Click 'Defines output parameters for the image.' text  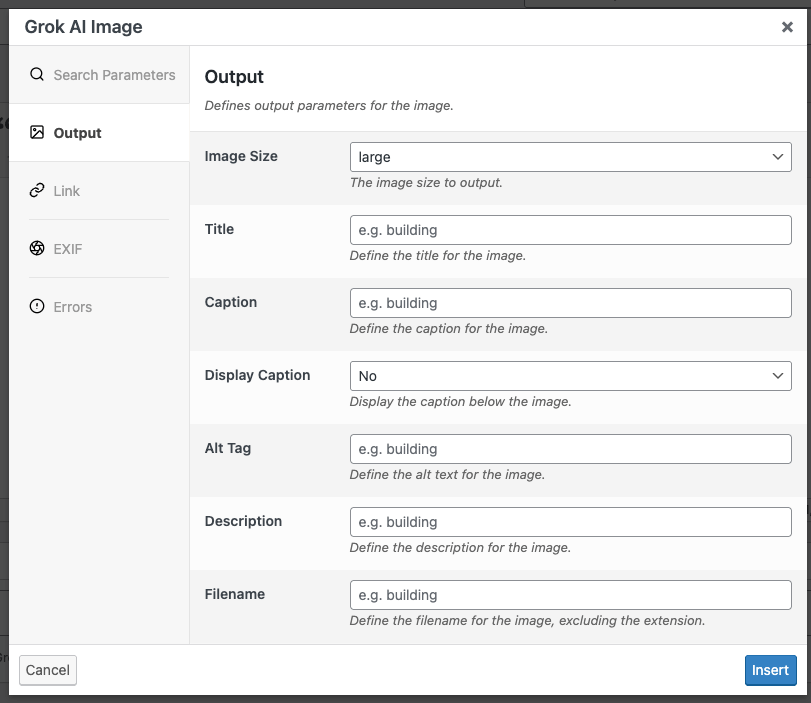pos(329,106)
